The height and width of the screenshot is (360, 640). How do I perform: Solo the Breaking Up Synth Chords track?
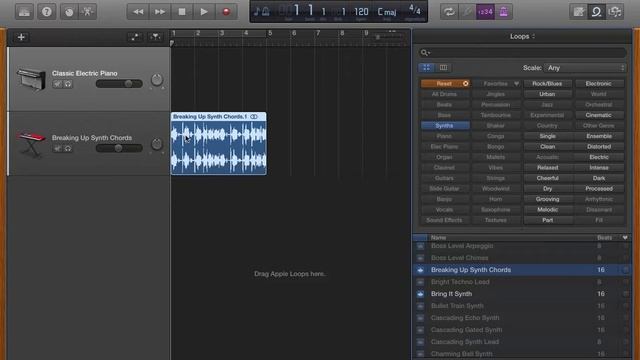tap(68, 149)
